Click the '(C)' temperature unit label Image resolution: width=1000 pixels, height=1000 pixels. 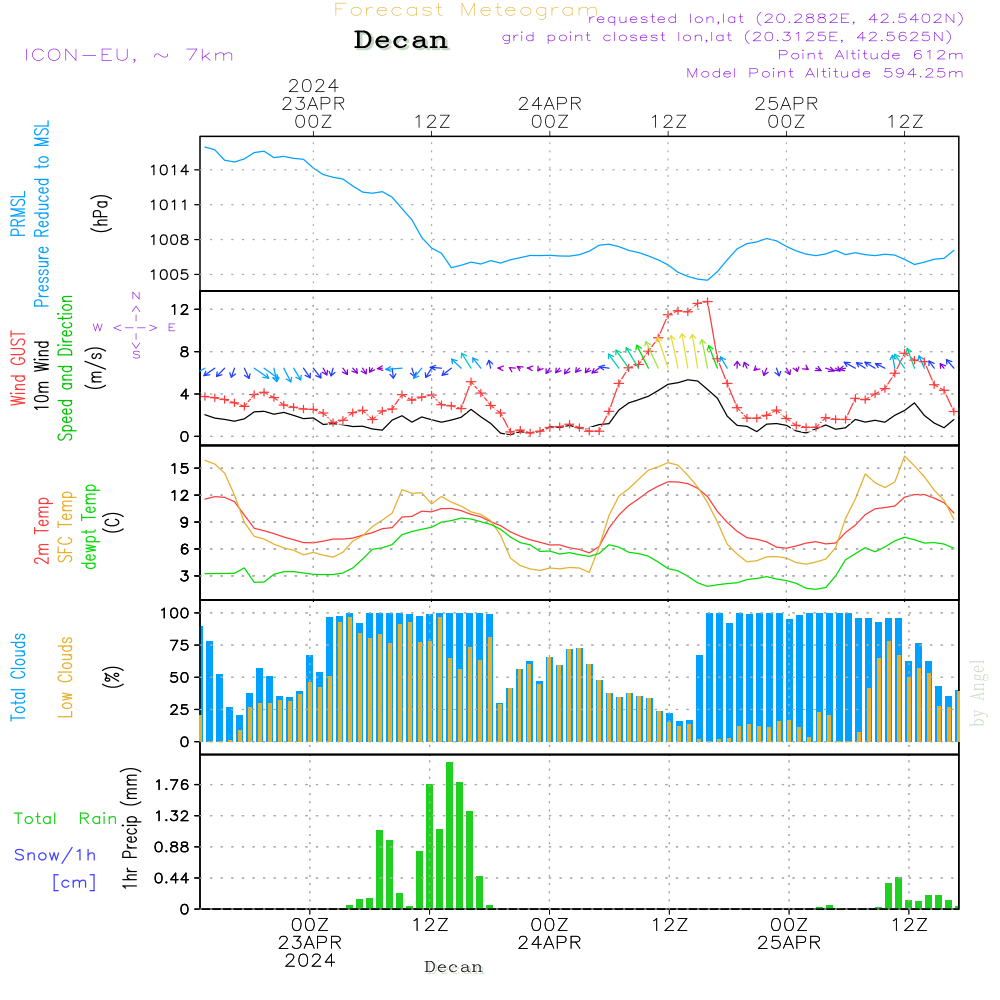tap(114, 522)
